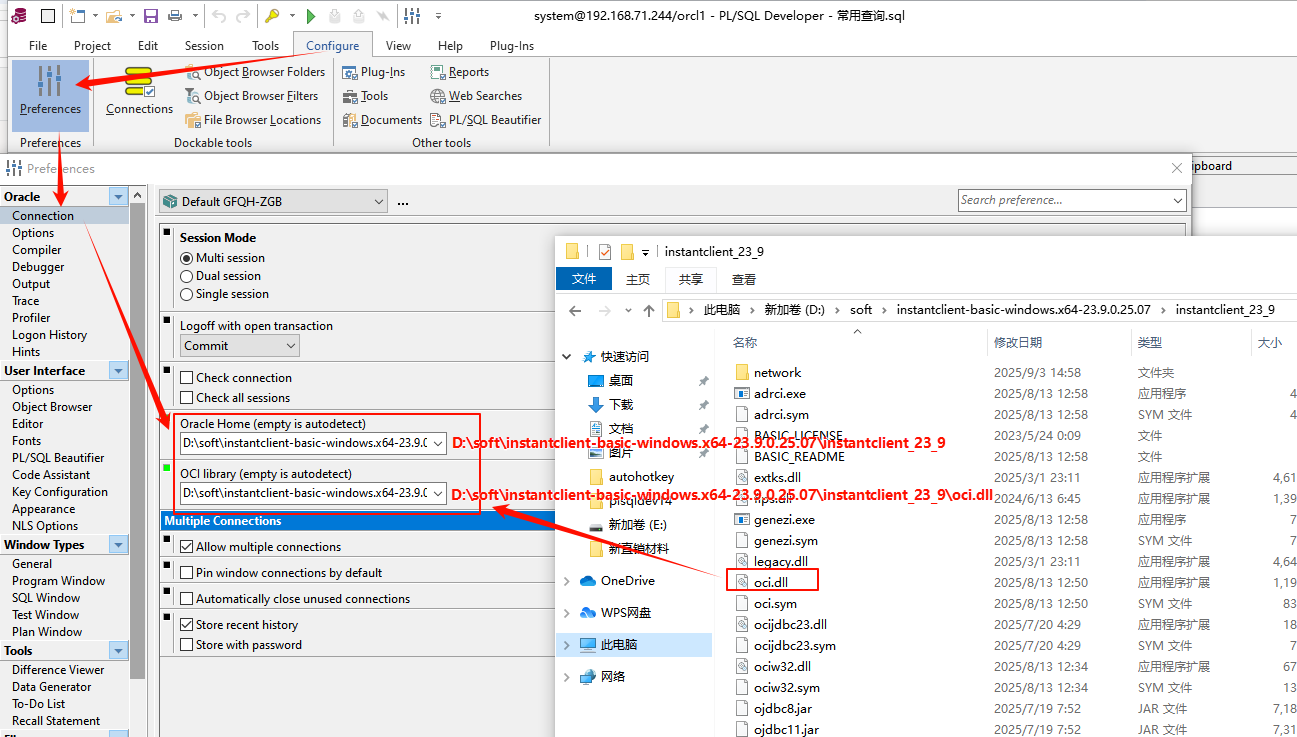Select the oci.dll file in Explorer
The height and width of the screenshot is (737, 1297).
[x=771, y=582]
